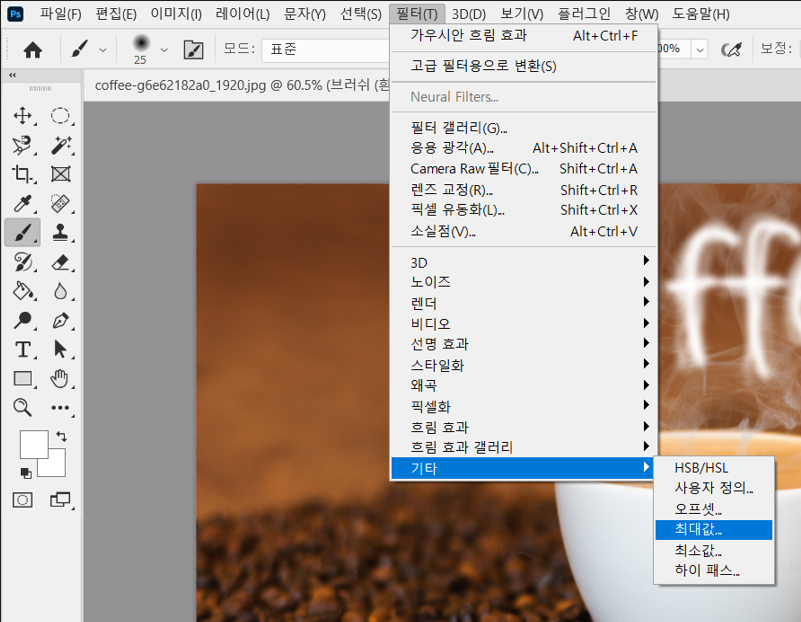Select the Clone Stamp tool
Image resolution: width=801 pixels, height=622 pixels.
click(60, 233)
